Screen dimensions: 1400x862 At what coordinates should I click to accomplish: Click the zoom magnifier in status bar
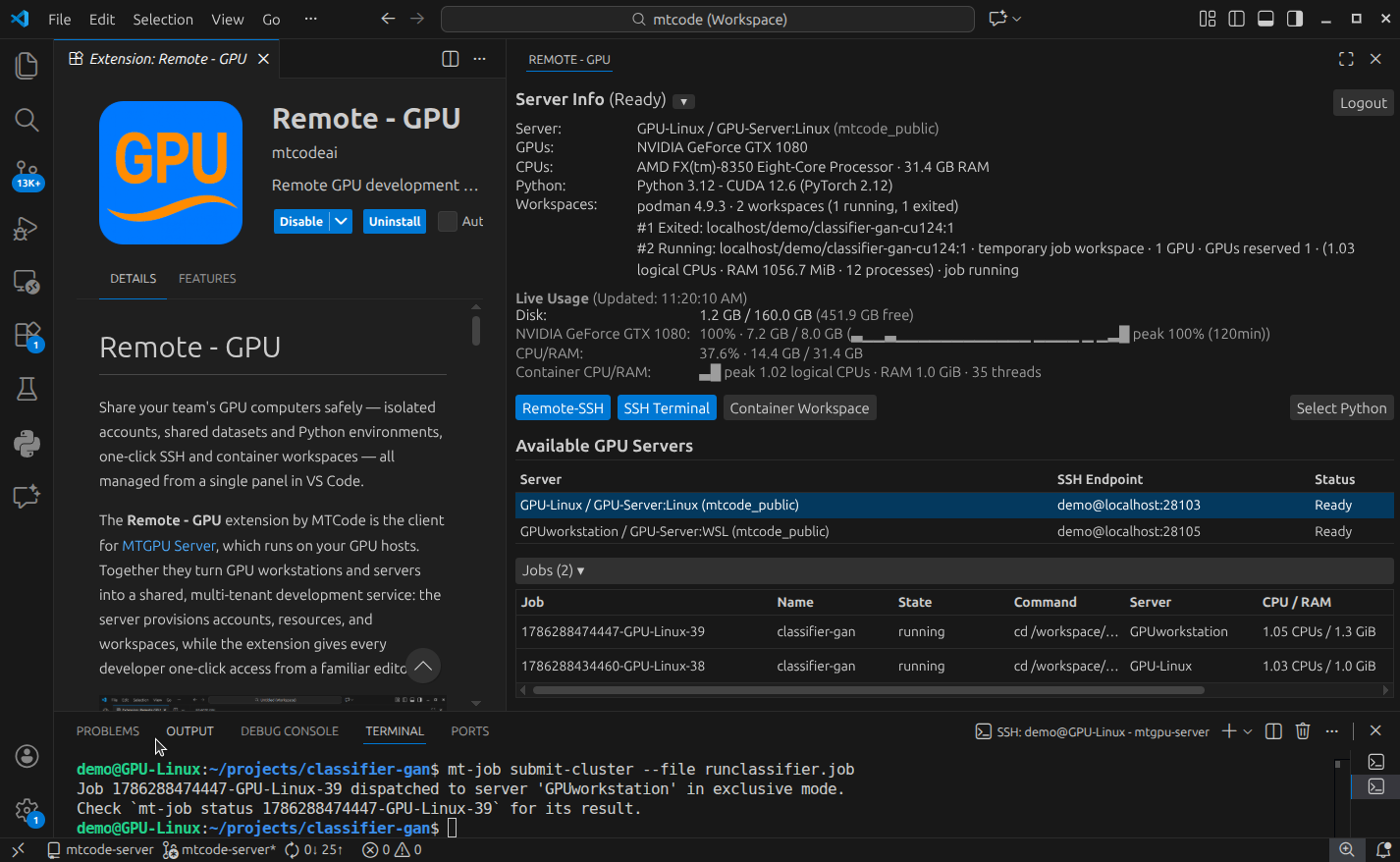(x=1347, y=850)
